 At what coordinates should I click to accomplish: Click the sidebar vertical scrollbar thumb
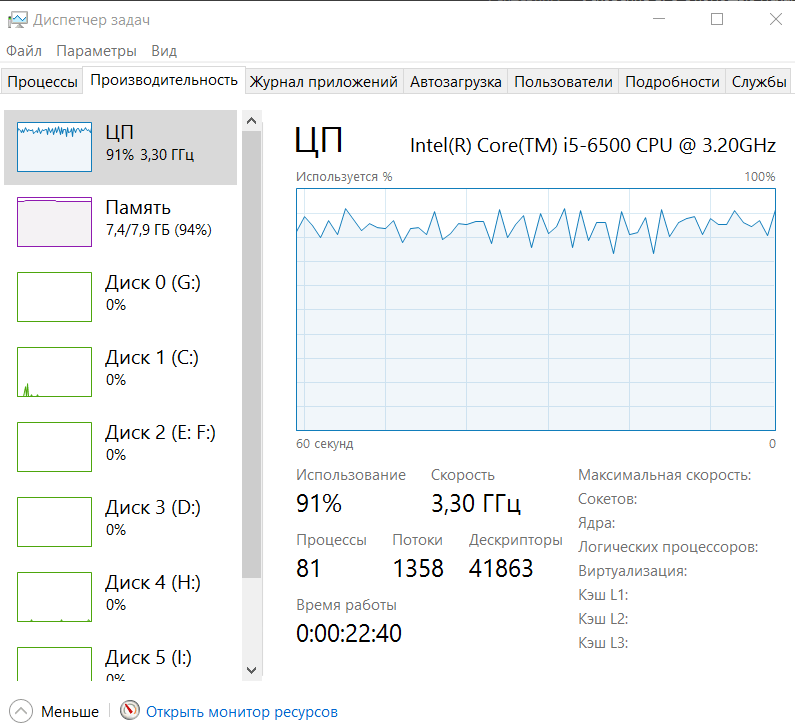[251, 354]
